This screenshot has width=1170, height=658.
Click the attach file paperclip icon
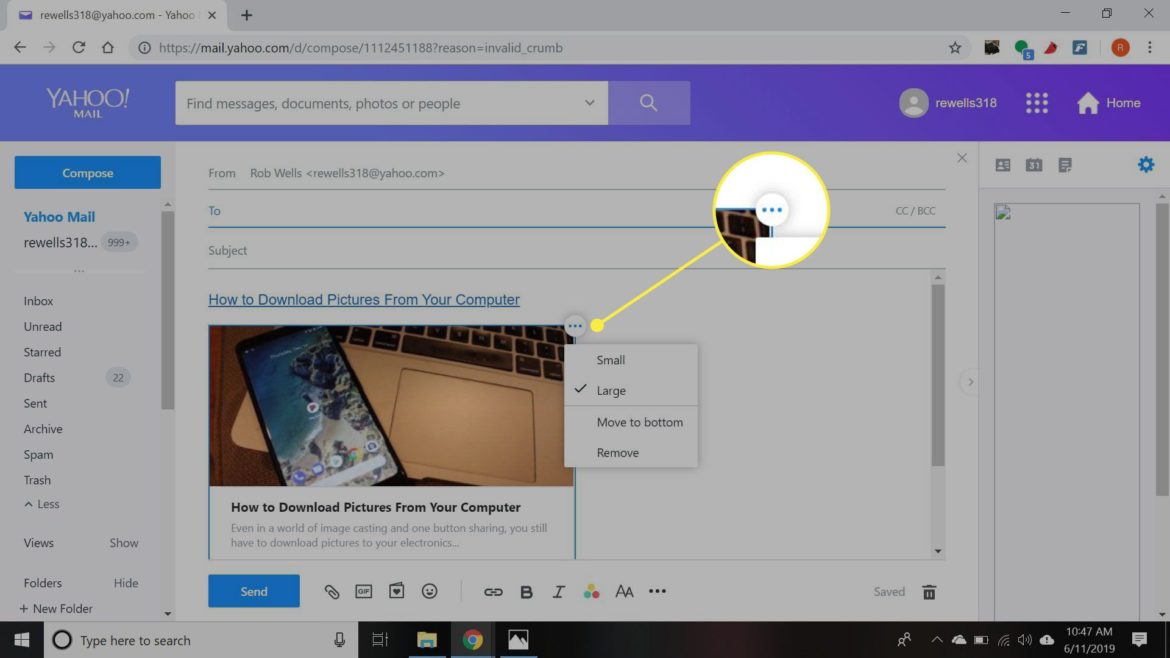click(332, 592)
